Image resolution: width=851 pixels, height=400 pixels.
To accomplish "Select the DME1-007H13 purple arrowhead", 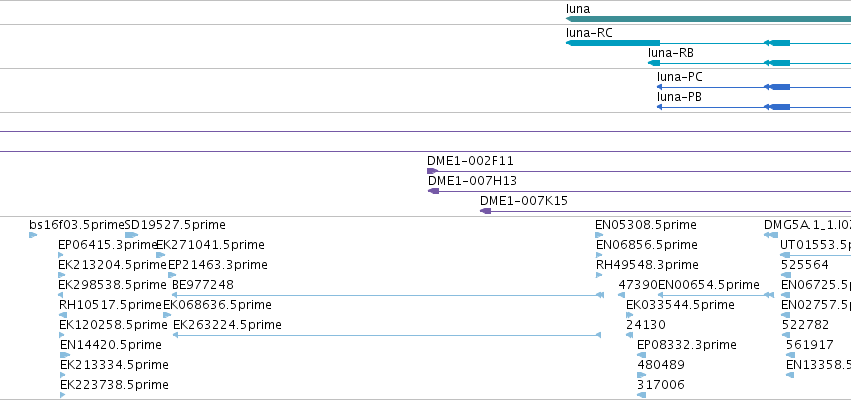I will [433, 191].
